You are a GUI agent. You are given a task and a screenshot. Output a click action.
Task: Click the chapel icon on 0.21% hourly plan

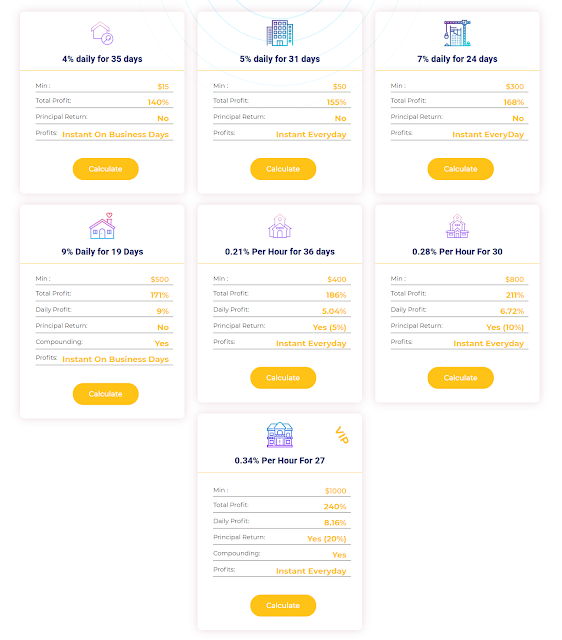pyautogui.click(x=280, y=226)
